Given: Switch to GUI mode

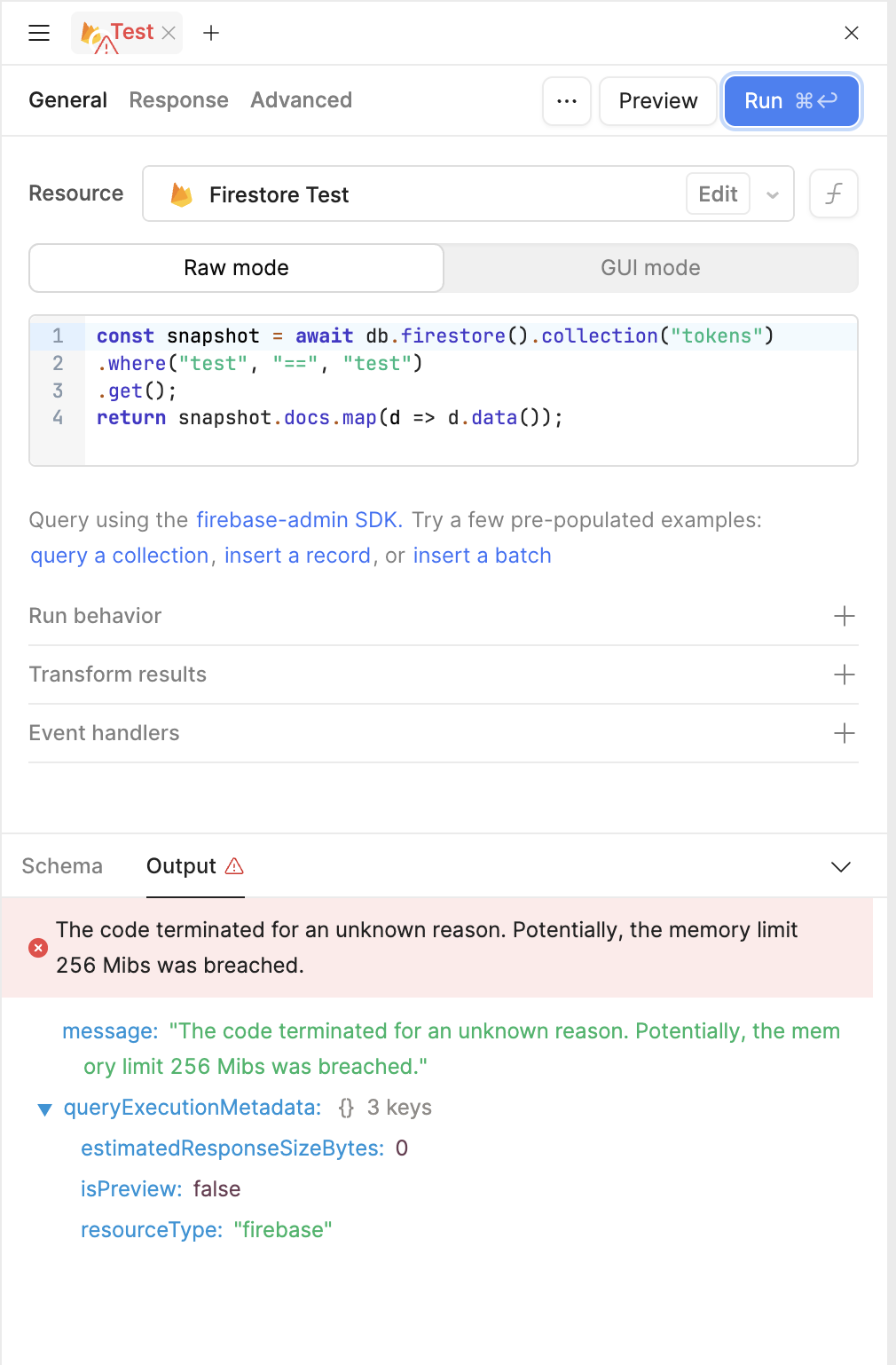Looking at the screenshot, I should pos(650,268).
